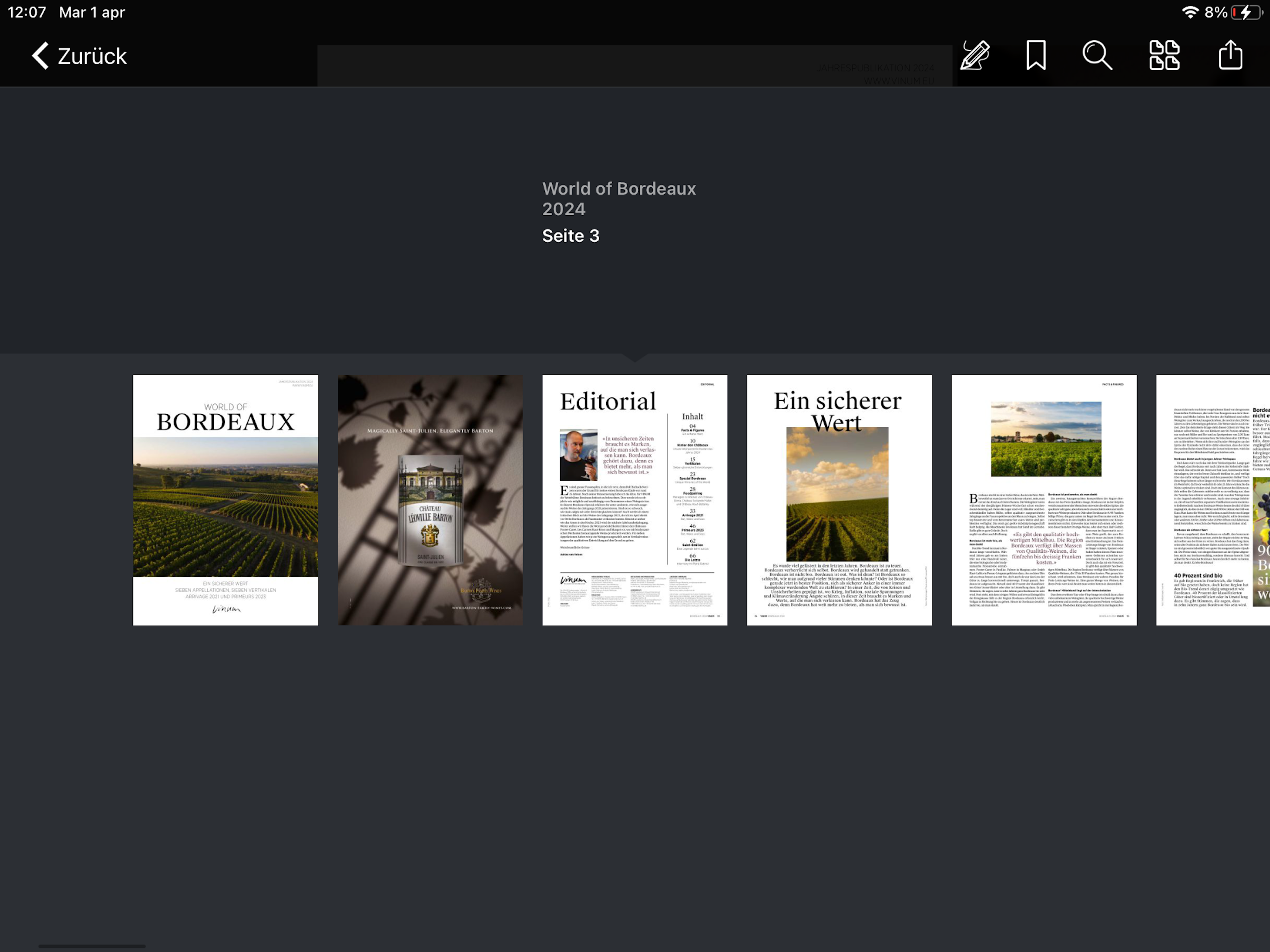
Task: Open the share sheet icon
Action: pyautogui.click(x=1230, y=55)
